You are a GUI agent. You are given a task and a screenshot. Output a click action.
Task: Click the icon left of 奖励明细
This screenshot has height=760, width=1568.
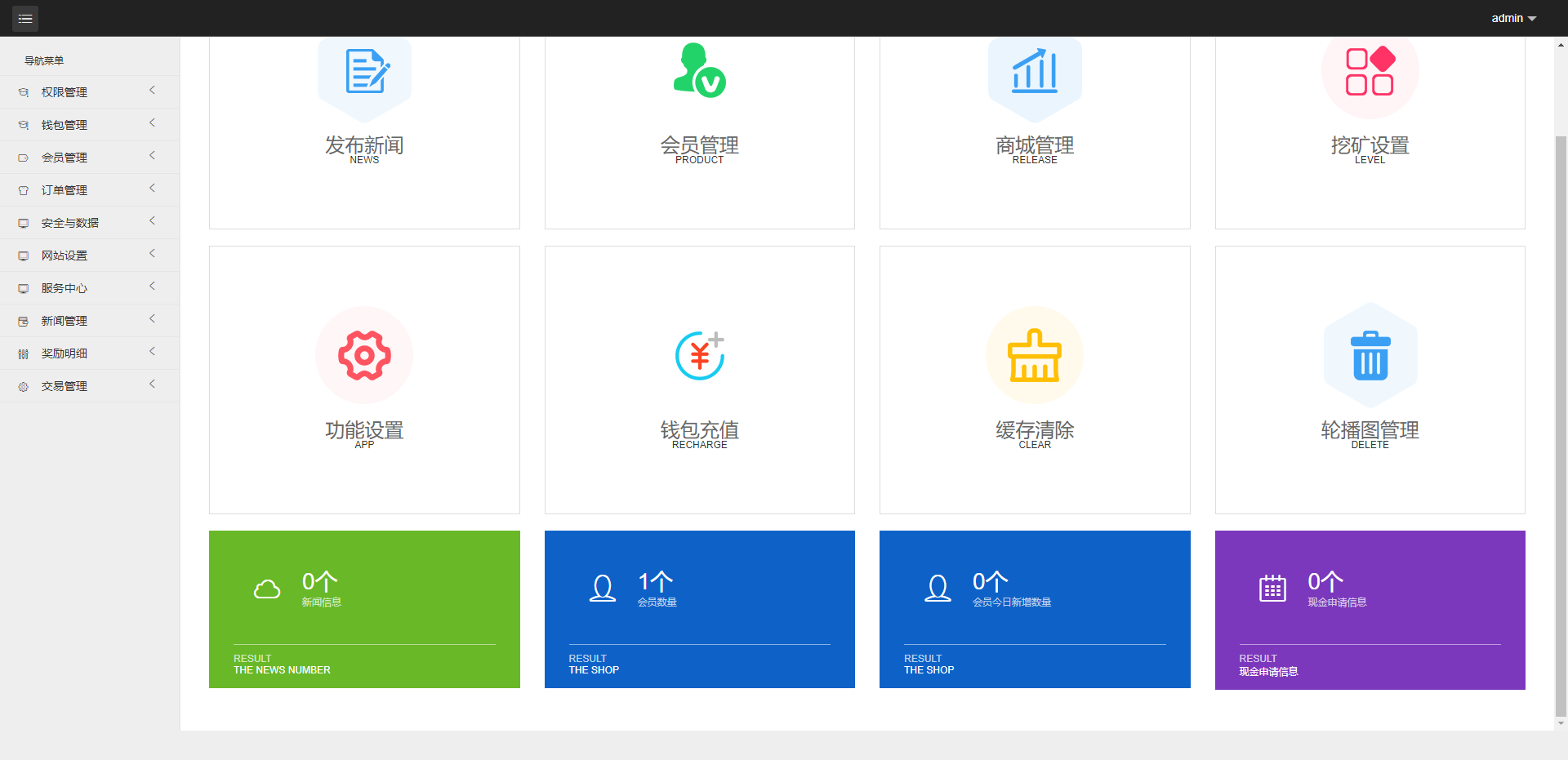(x=24, y=353)
